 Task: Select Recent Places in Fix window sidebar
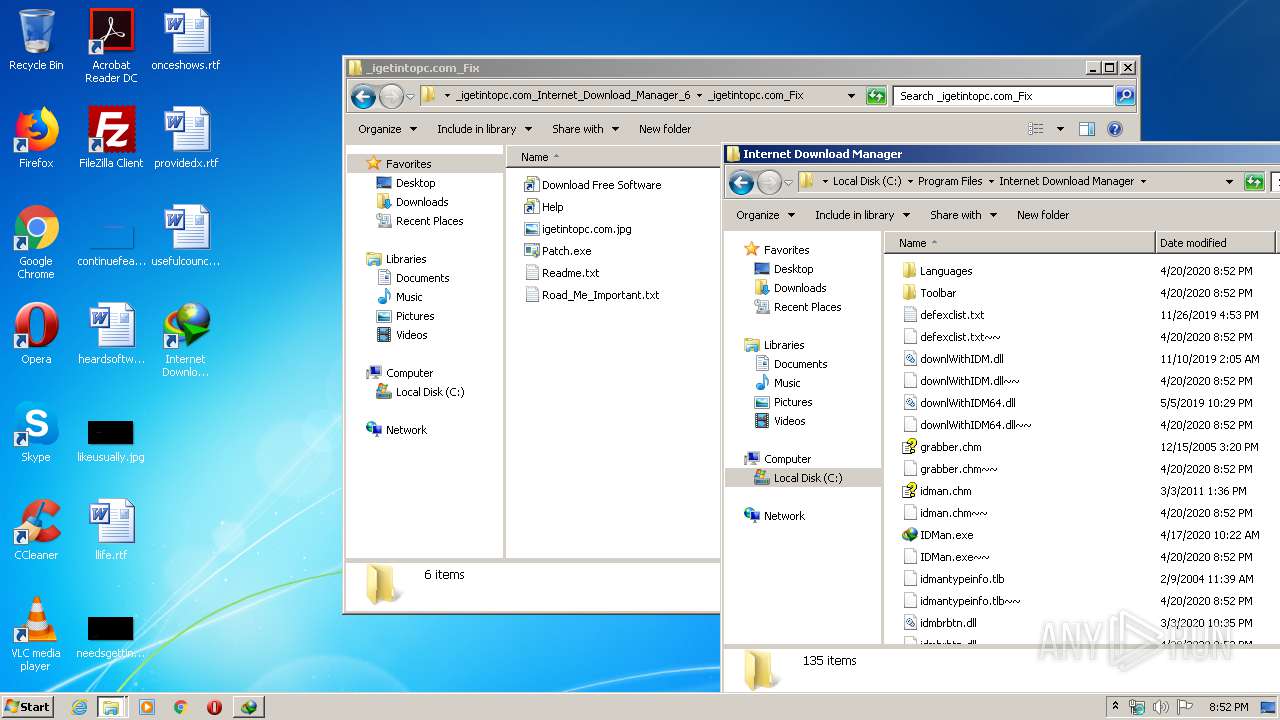429,221
